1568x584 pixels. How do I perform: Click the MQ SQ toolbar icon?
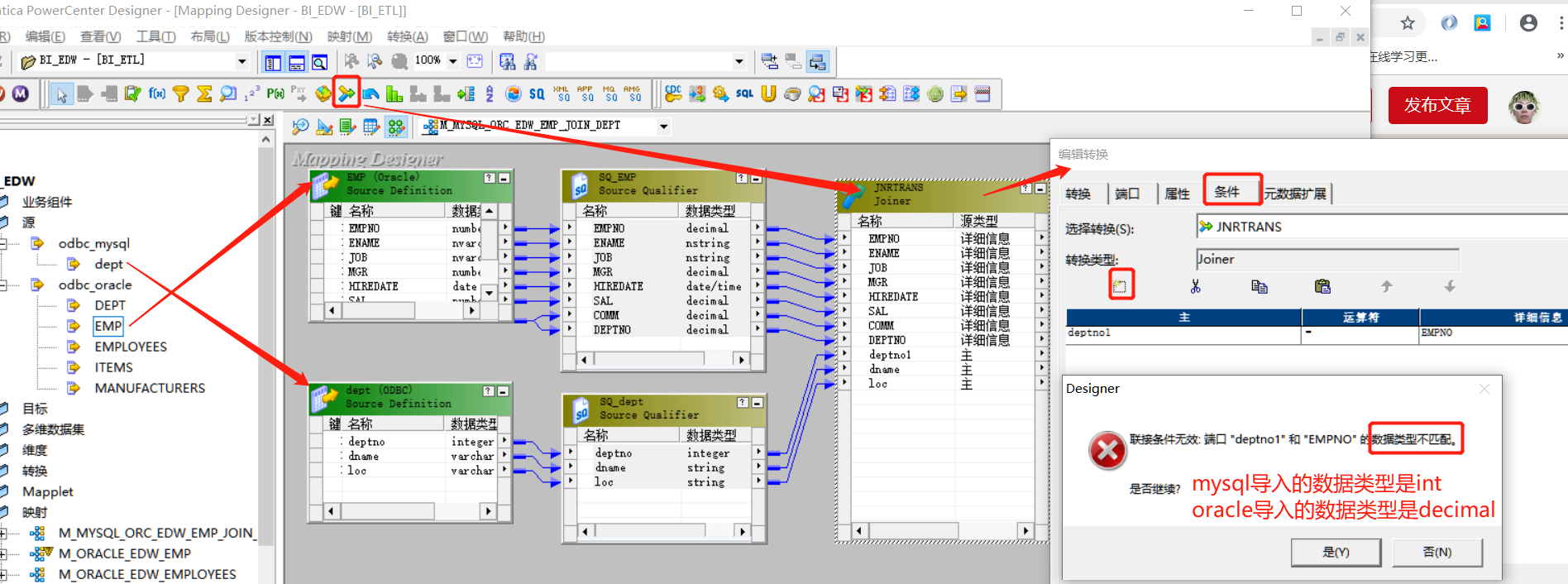(610, 93)
